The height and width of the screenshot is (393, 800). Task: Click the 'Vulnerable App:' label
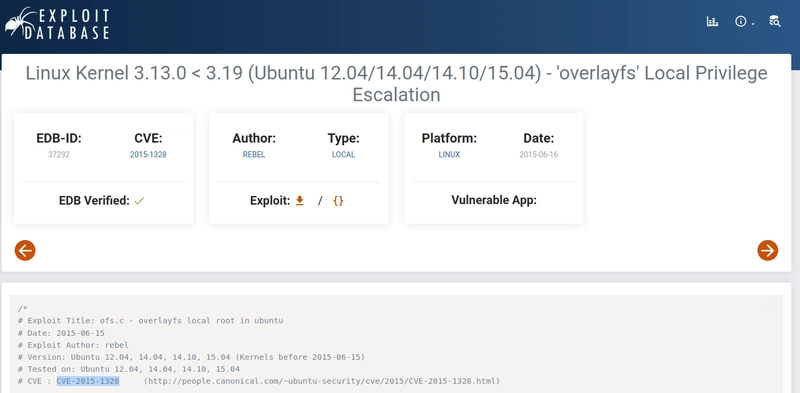(x=494, y=200)
